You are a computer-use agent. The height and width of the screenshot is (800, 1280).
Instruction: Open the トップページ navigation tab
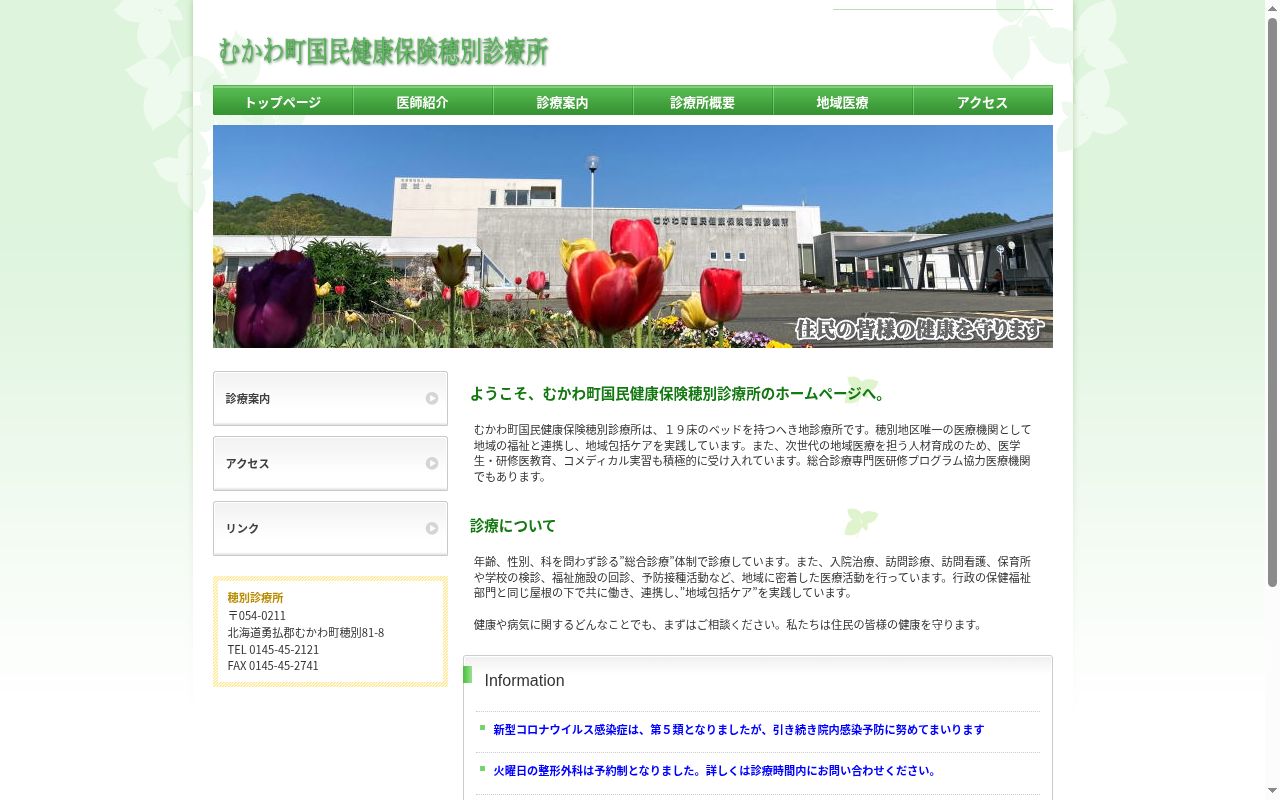283,101
